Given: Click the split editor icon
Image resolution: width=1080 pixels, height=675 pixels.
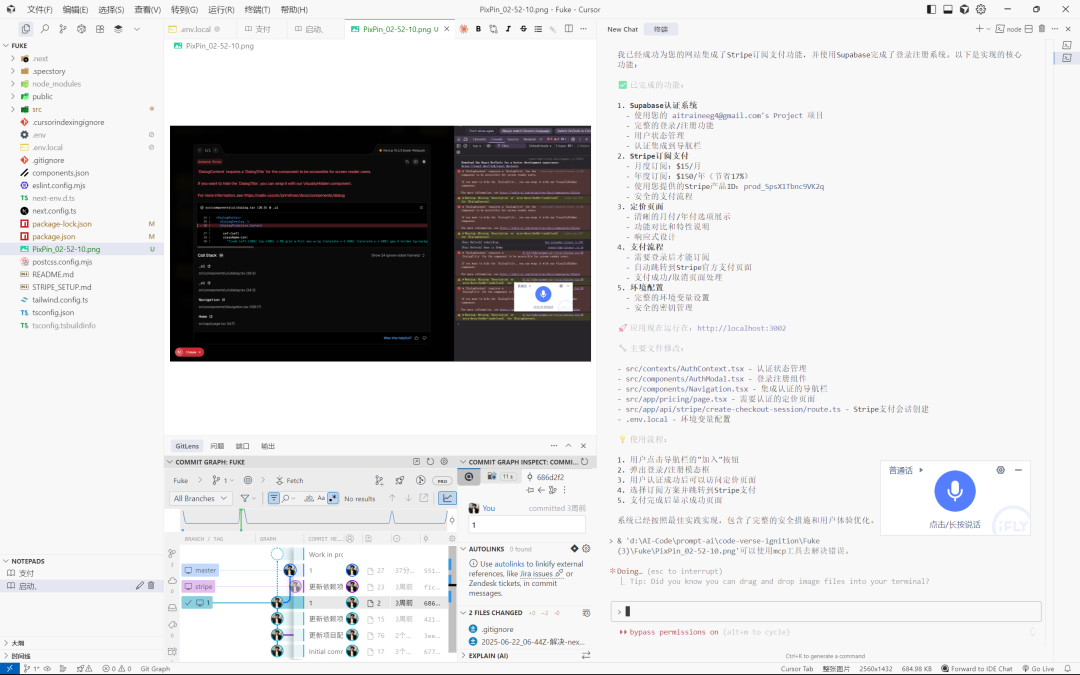Looking at the screenshot, I should tap(568, 29).
